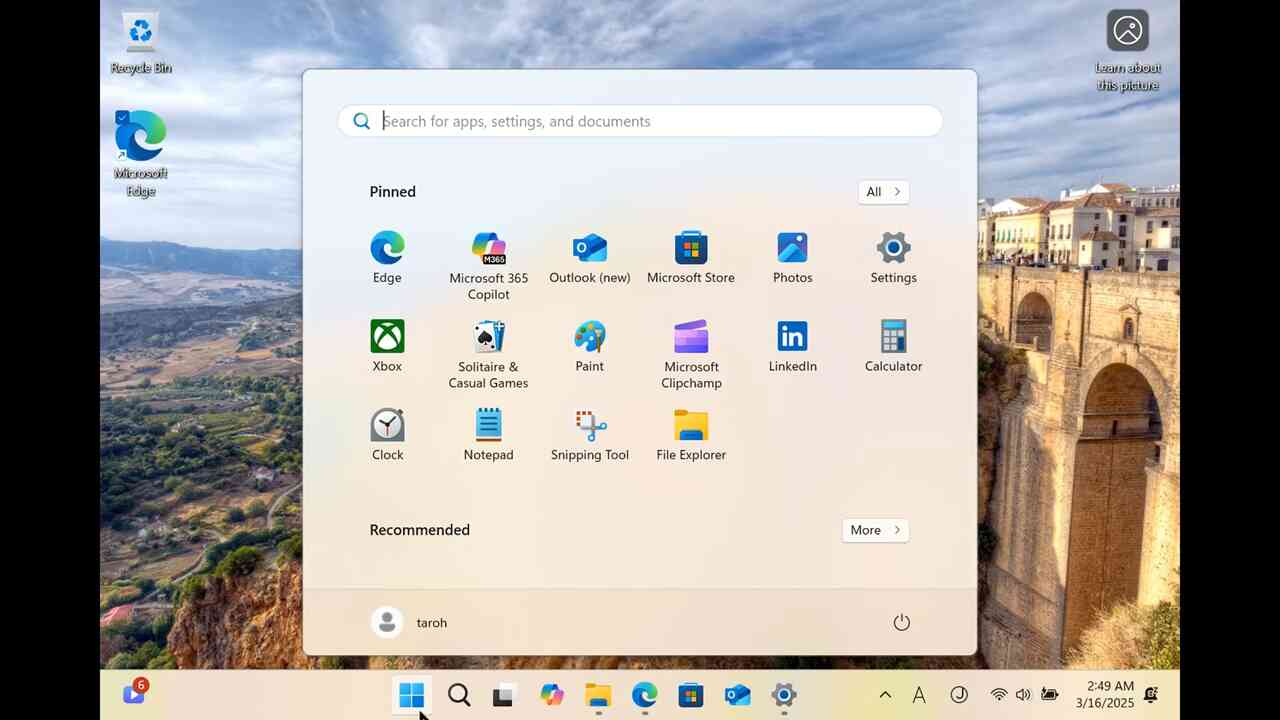This screenshot has height=720, width=1280.
Task: Open taroh user account menu
Action: pyautogui.click(x=410, y=622)
